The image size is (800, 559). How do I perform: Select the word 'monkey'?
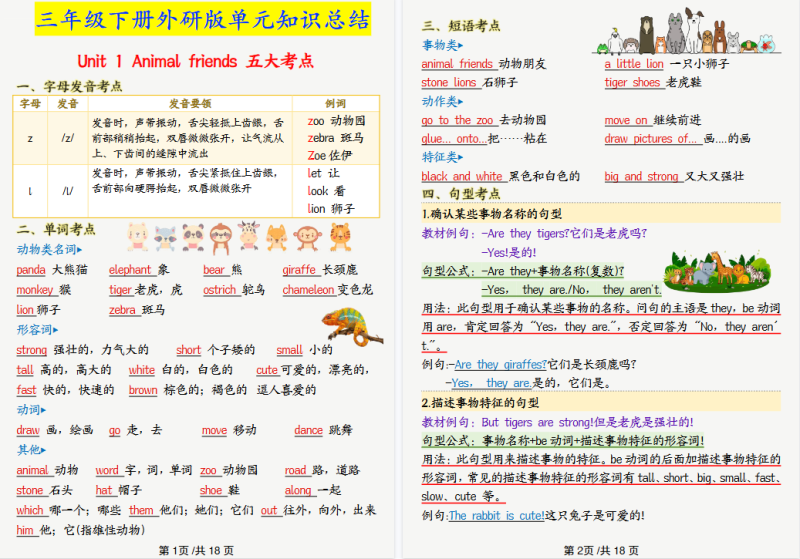click(35, 290)
